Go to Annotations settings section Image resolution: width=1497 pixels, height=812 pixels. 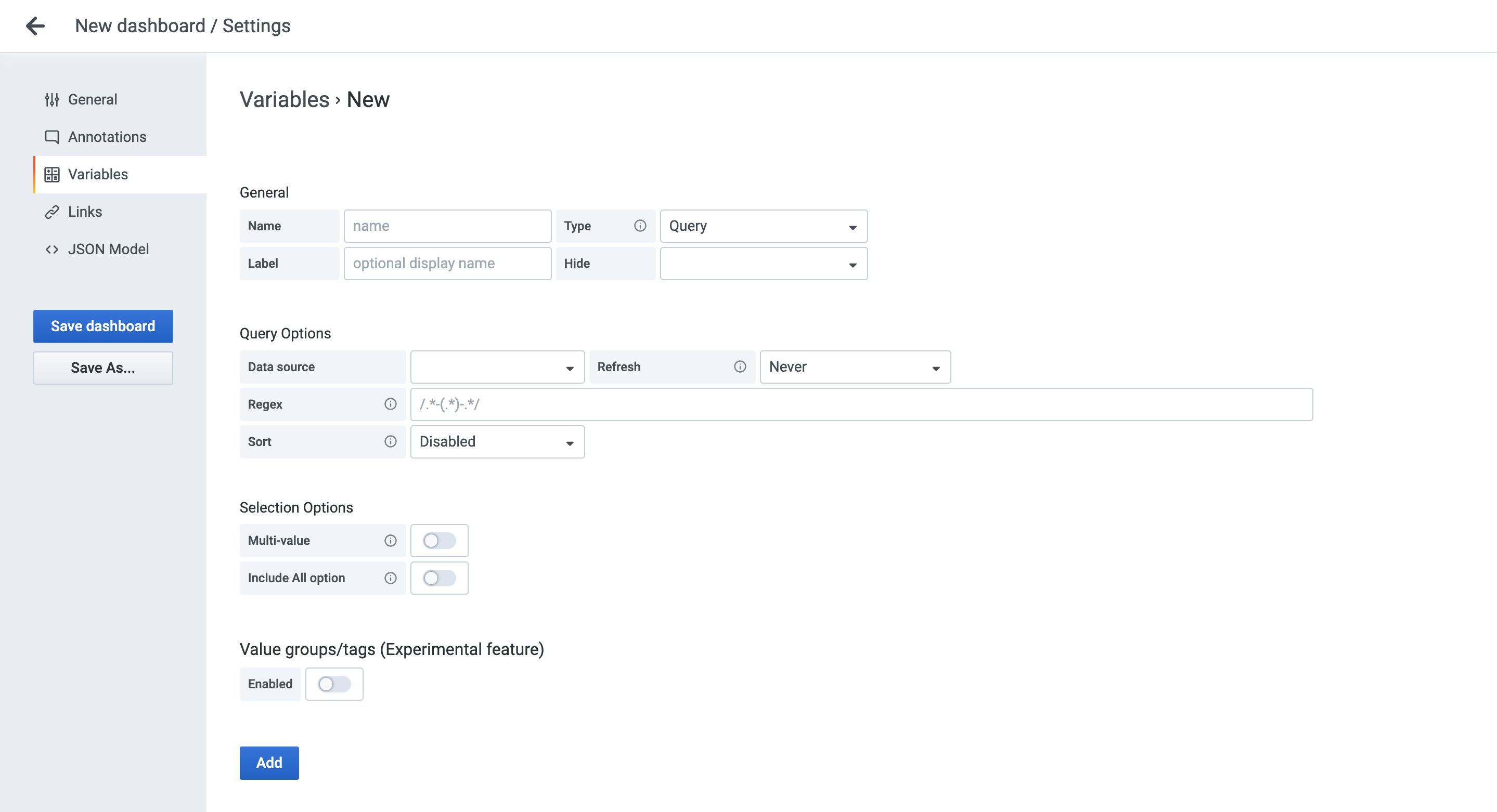[x=107, y=137]
